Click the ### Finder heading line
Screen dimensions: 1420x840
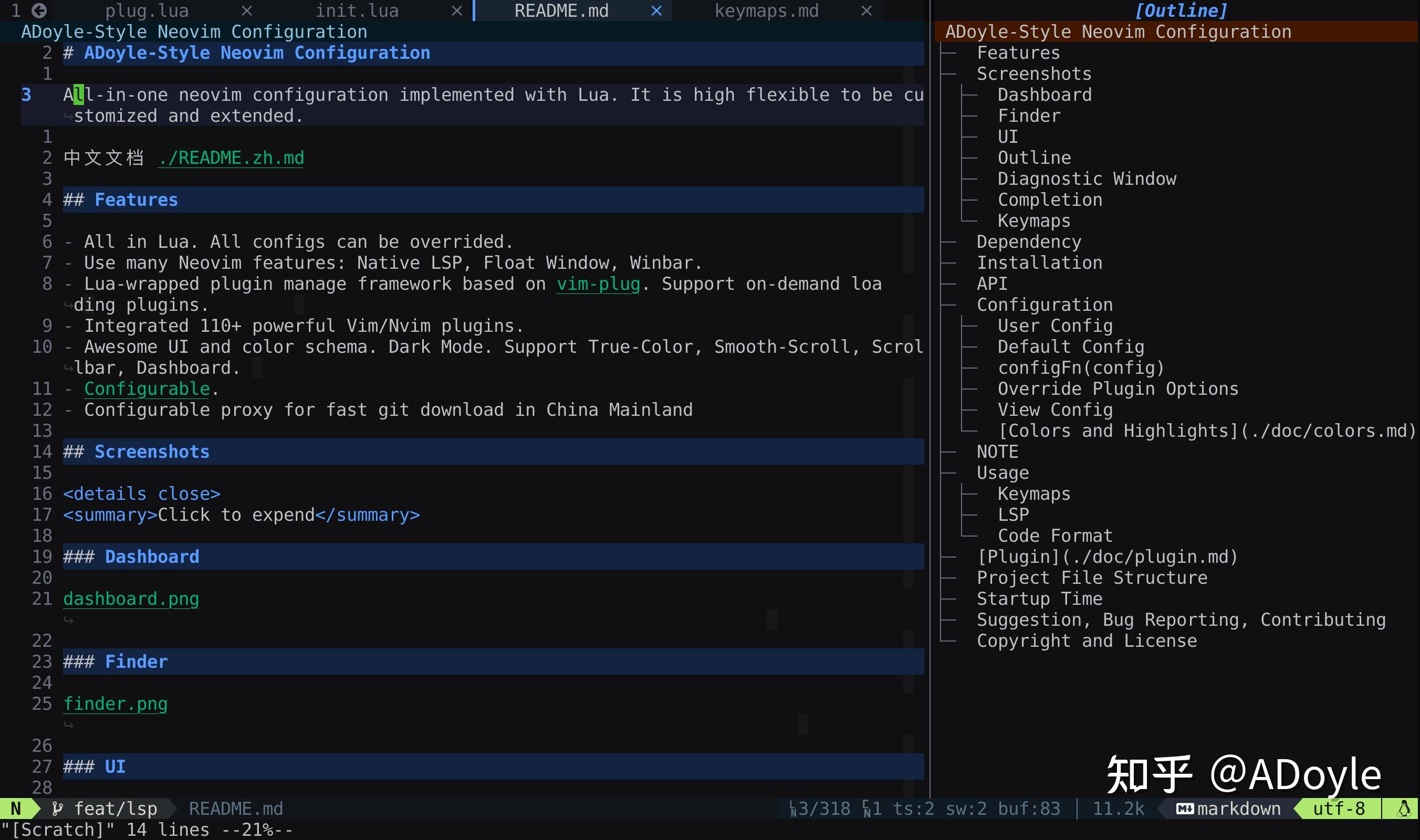[493, 661]
